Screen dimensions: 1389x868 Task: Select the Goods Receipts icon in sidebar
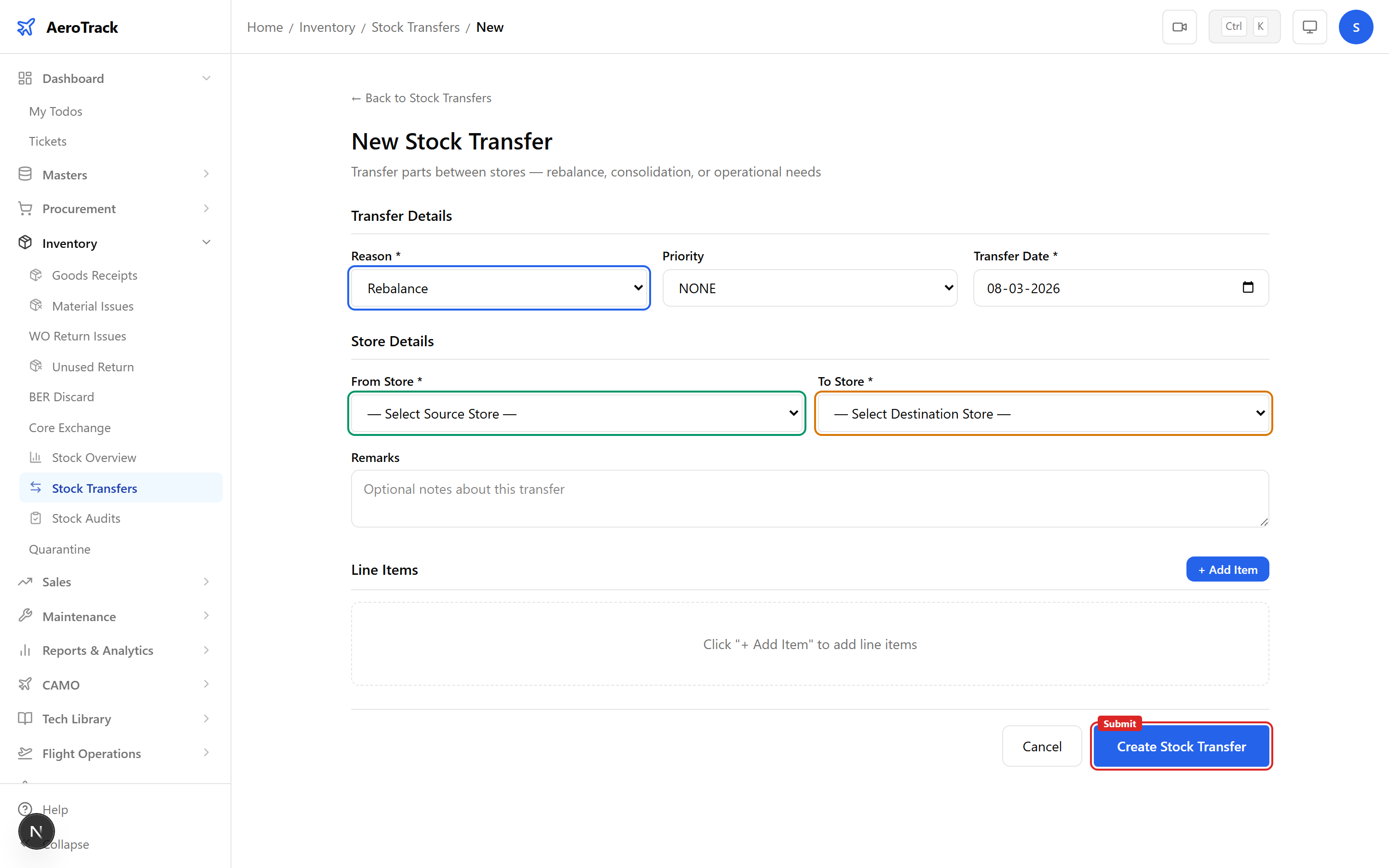36,274
